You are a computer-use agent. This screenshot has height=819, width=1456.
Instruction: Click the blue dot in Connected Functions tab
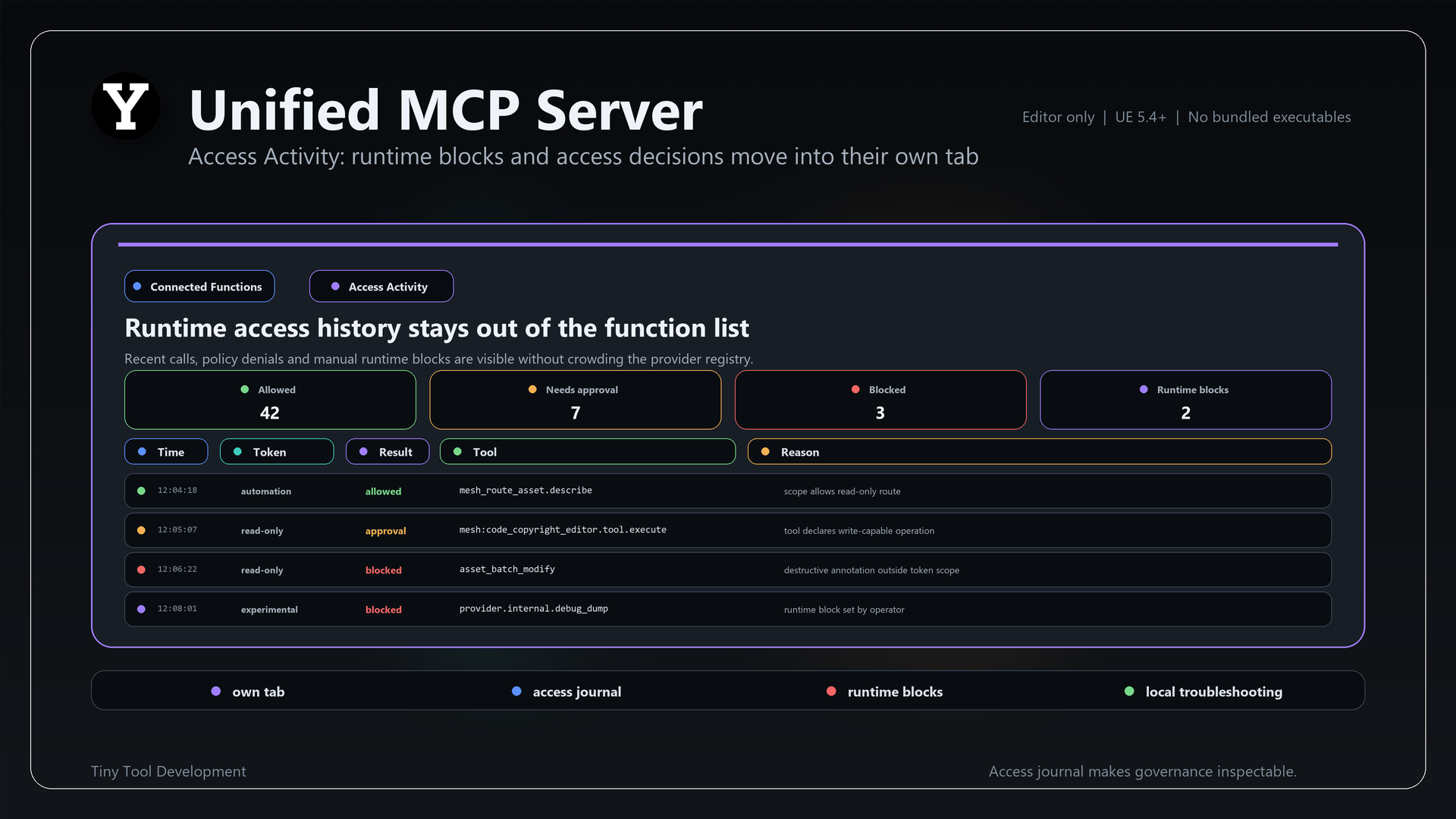point(137,286)
